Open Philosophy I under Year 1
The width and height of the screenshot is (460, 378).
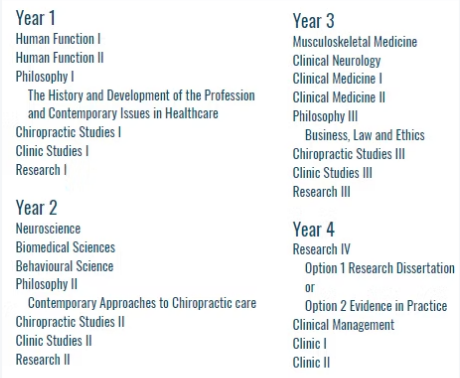(45, 77)
